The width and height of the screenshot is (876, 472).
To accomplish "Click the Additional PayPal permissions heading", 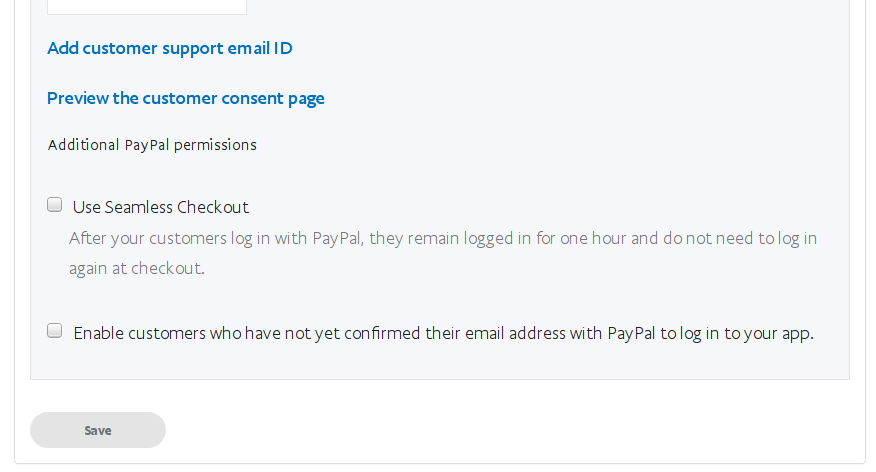I will pos(152,145).
